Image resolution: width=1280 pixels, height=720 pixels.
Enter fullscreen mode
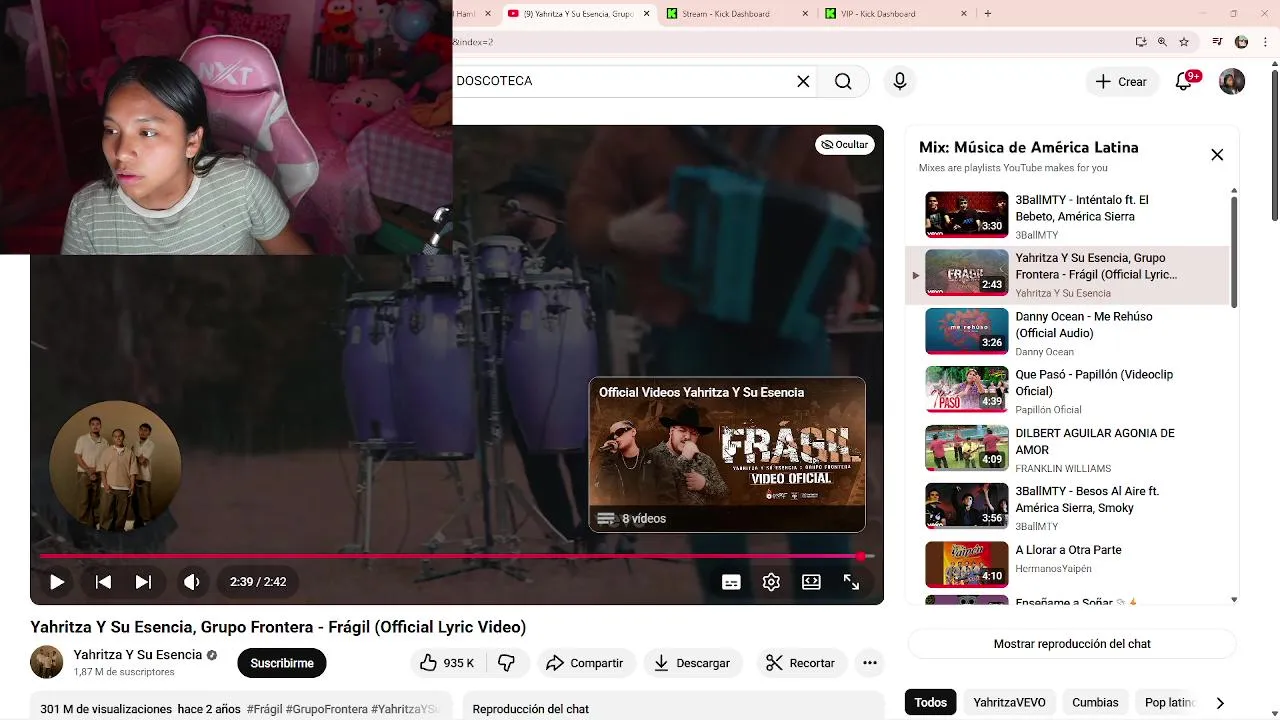coord(851,582)
